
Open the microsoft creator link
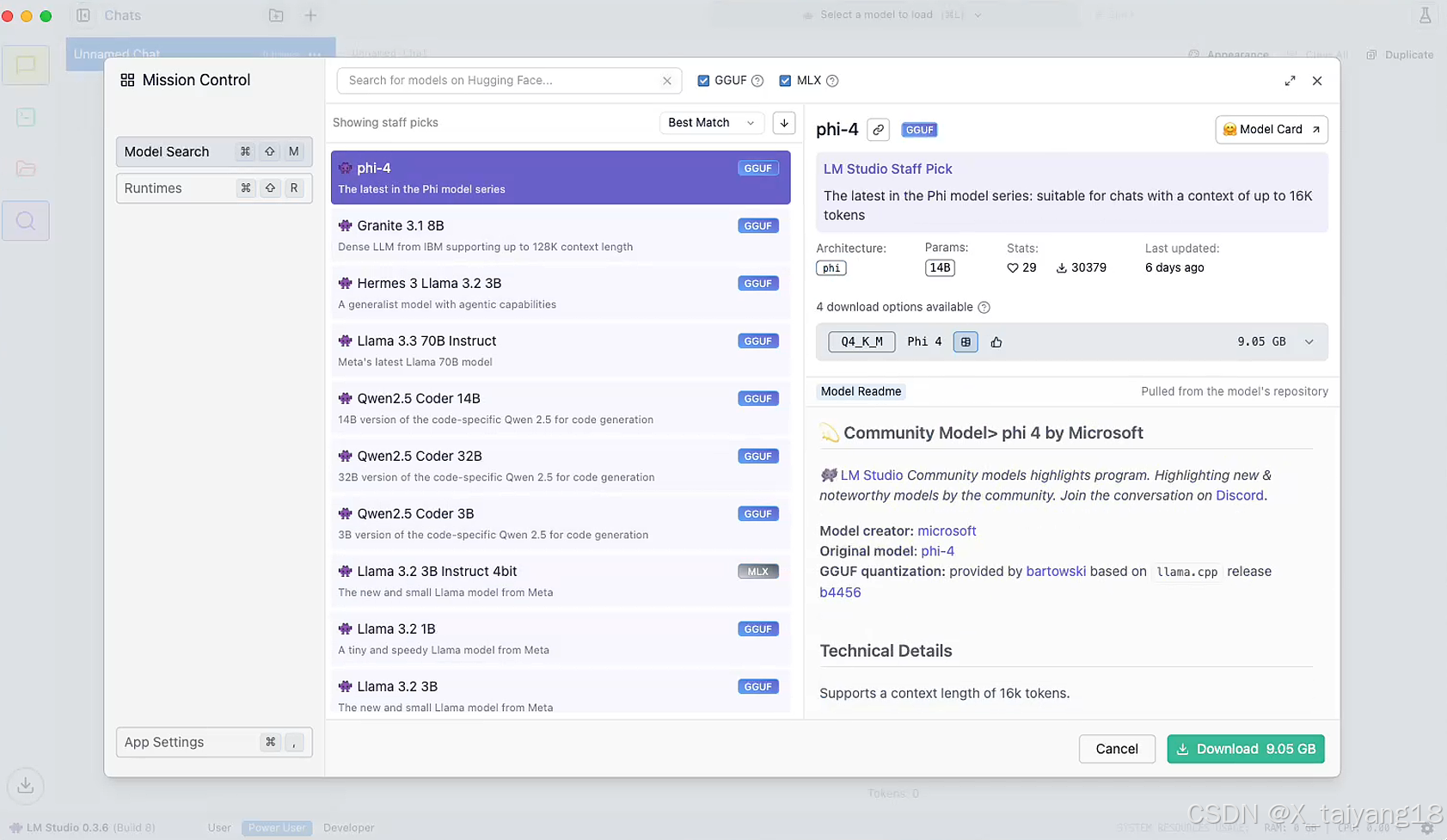(947, 531)
